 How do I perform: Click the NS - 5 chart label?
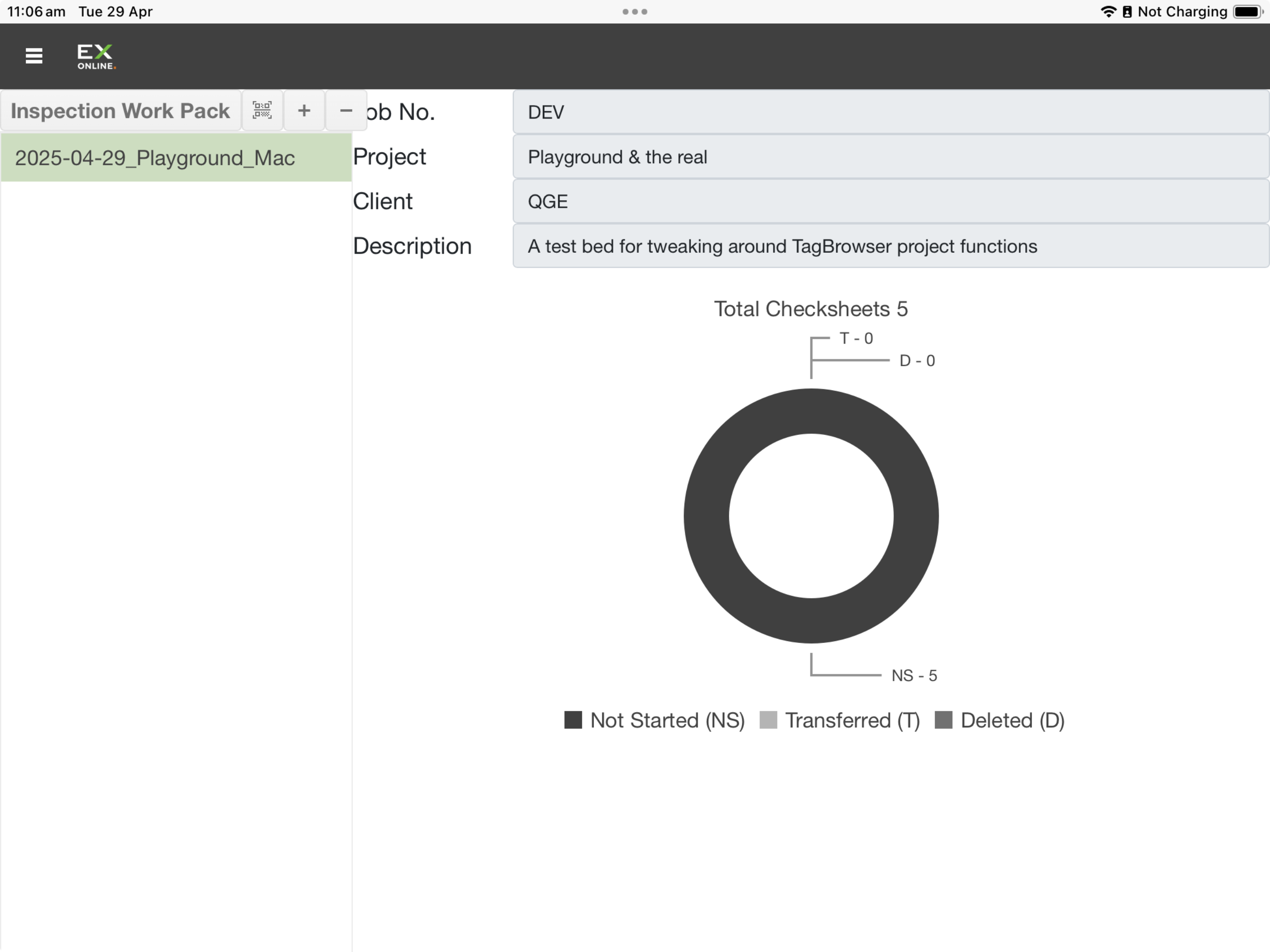[x=914, y=675]
